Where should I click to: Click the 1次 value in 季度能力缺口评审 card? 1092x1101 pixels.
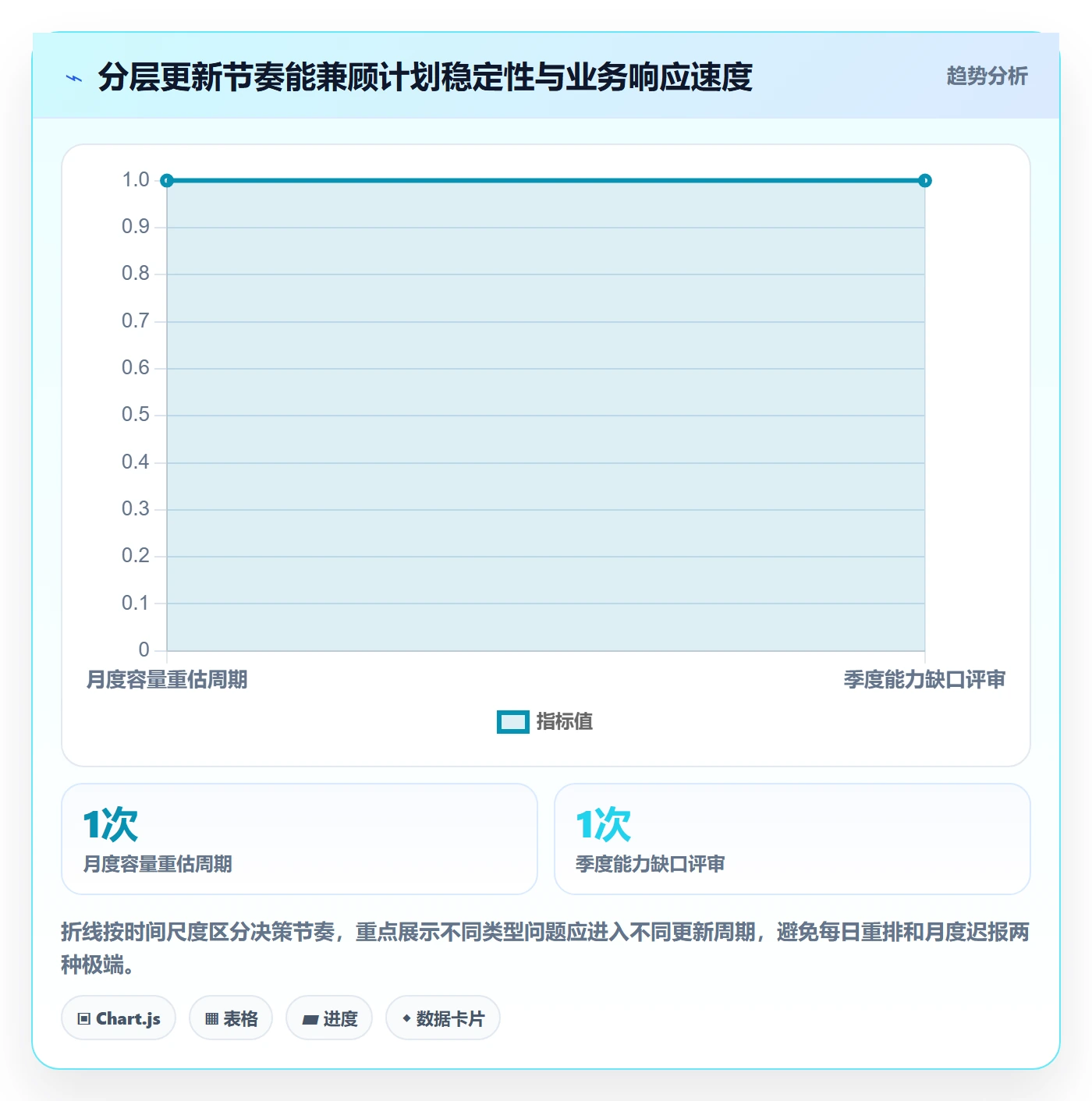pos(604,824)
